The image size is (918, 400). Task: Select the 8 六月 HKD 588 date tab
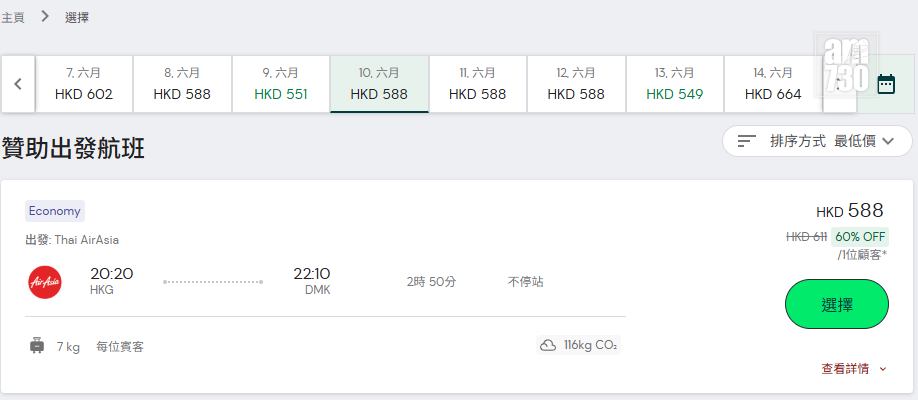(182, 84)
